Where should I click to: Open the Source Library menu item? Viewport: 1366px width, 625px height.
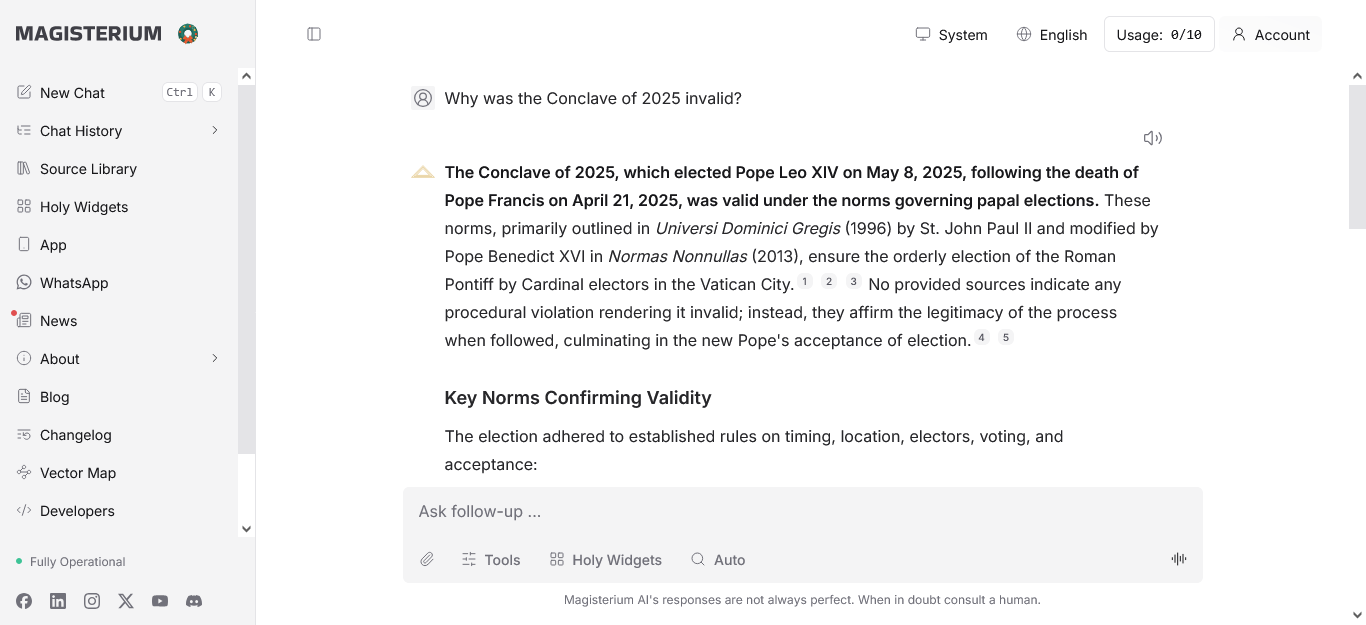coord(88,169)
